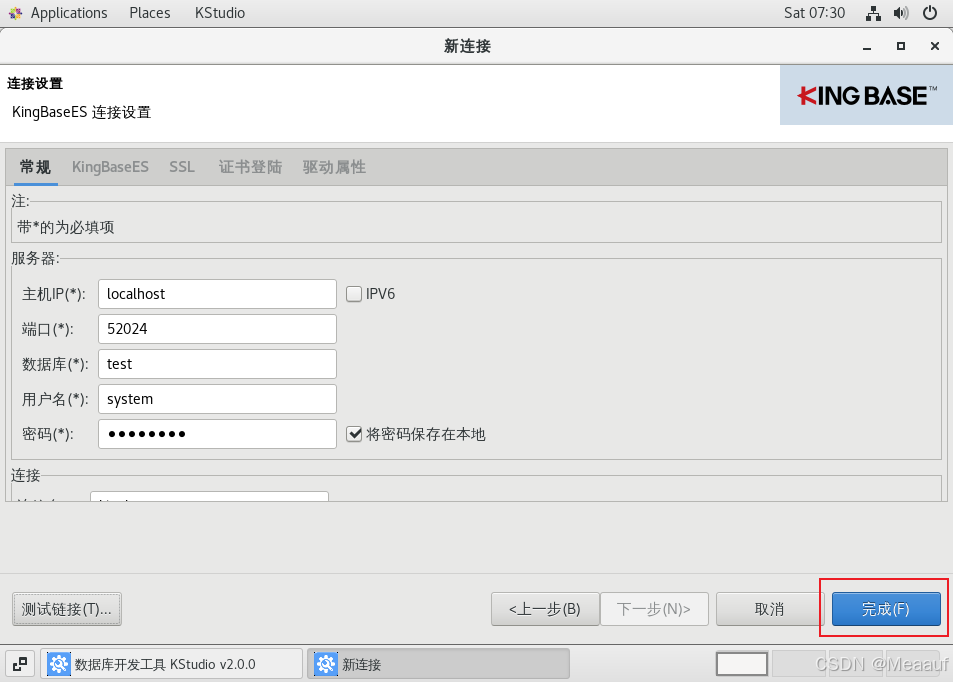Click the 新连接 gear icon in taskbar
Viewport: 953px width, 682px height.
pyautogui.click(x=326, y=664)
